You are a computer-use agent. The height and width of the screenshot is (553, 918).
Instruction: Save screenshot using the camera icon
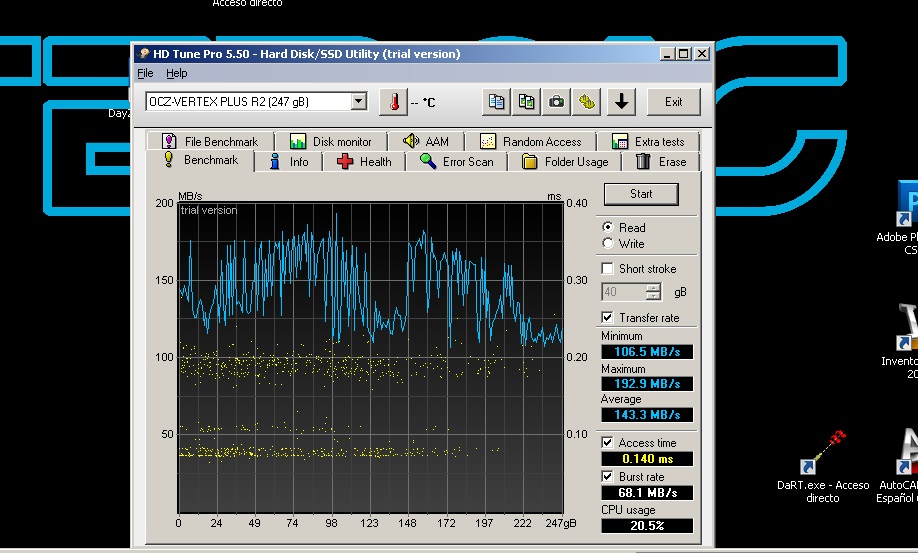pos(556,101)
